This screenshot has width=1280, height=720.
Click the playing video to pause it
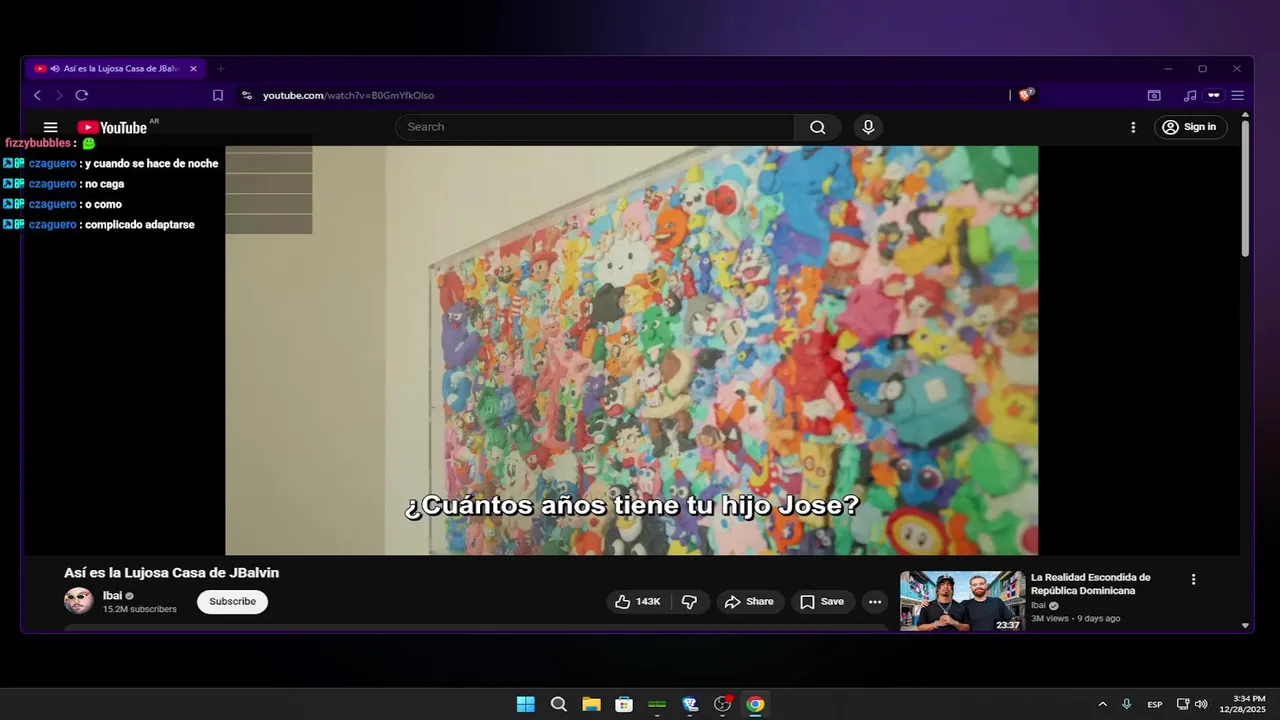pyautogui.click(x=631, y=350)
